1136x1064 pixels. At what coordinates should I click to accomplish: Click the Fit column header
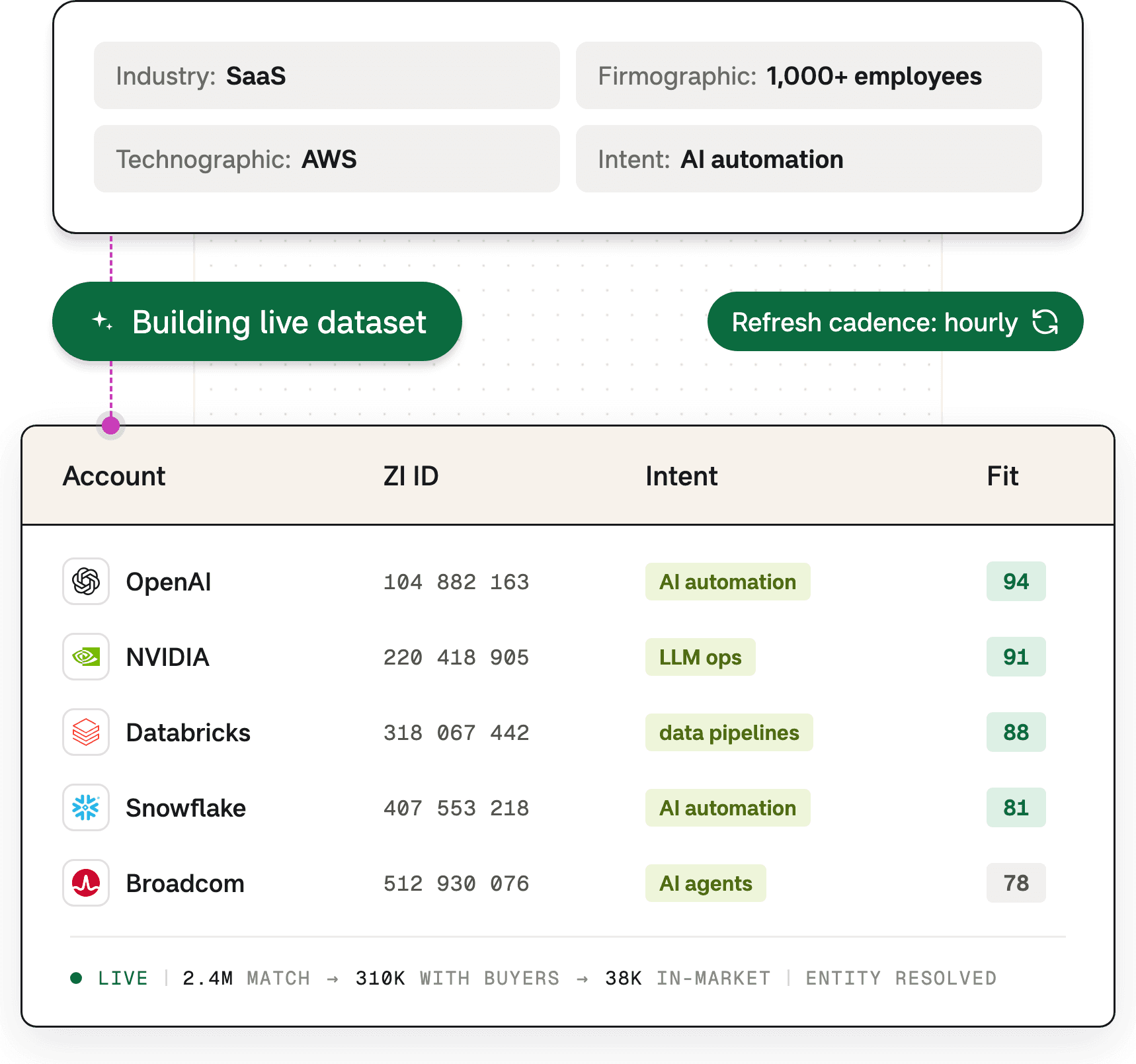[1002, 476]
